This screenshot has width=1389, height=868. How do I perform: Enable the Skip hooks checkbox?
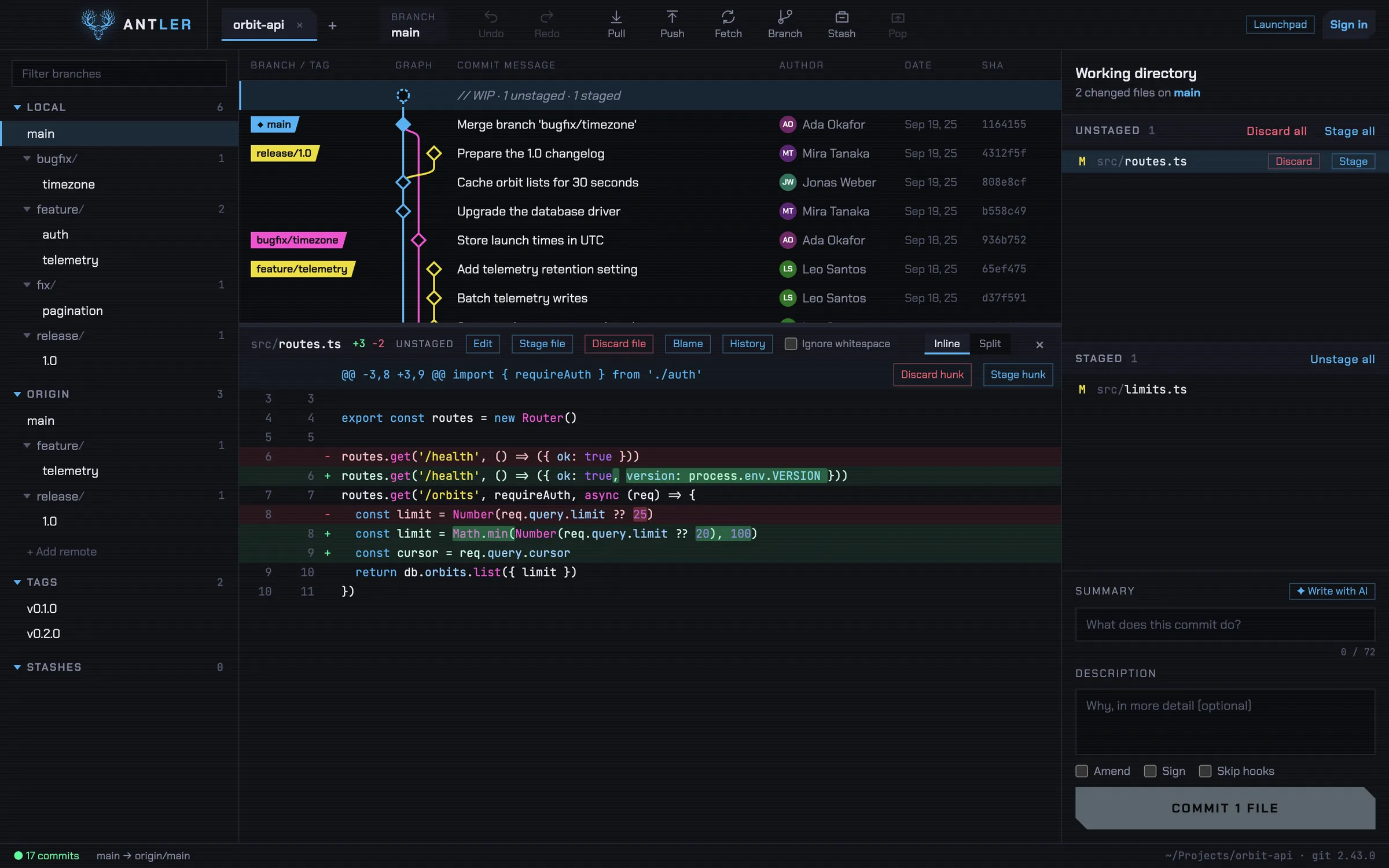pos(1205,771)
